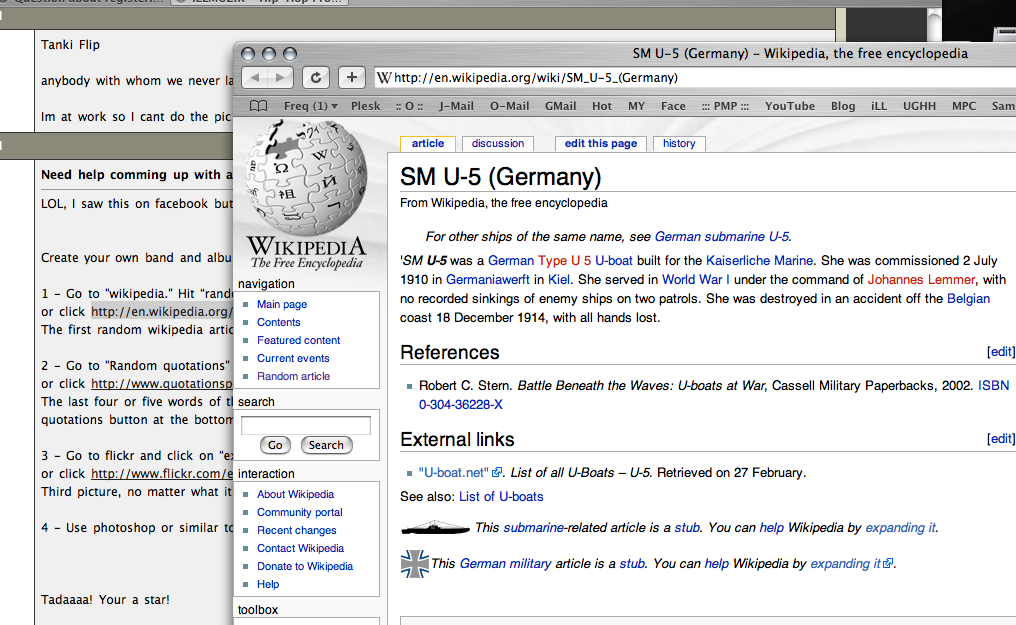Follow the Germaniawerft link
This screenshot has height=625, width=1016.
point(487,280)
